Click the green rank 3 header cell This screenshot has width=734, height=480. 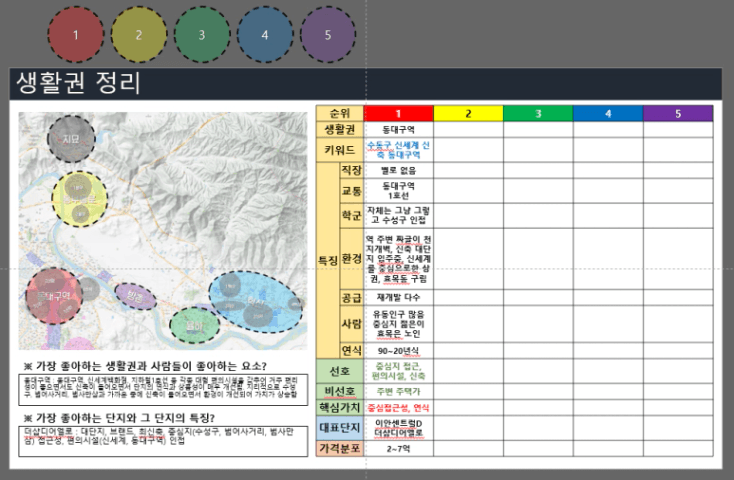pyautogui.click(x=538, y=113)
